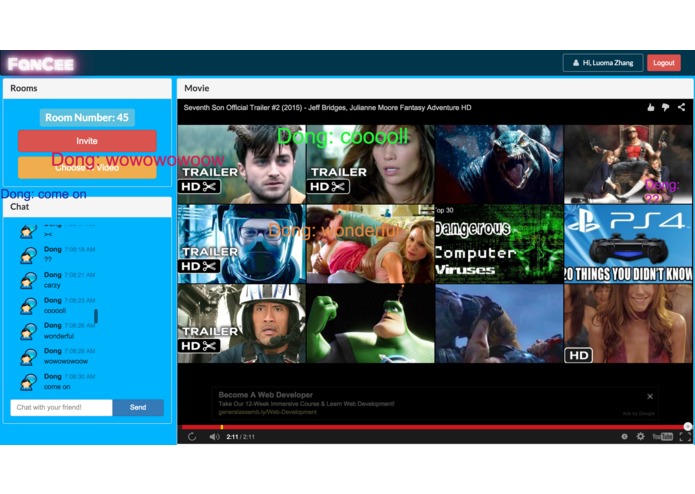Click the Room Number: 45 label

pos(87,117)
